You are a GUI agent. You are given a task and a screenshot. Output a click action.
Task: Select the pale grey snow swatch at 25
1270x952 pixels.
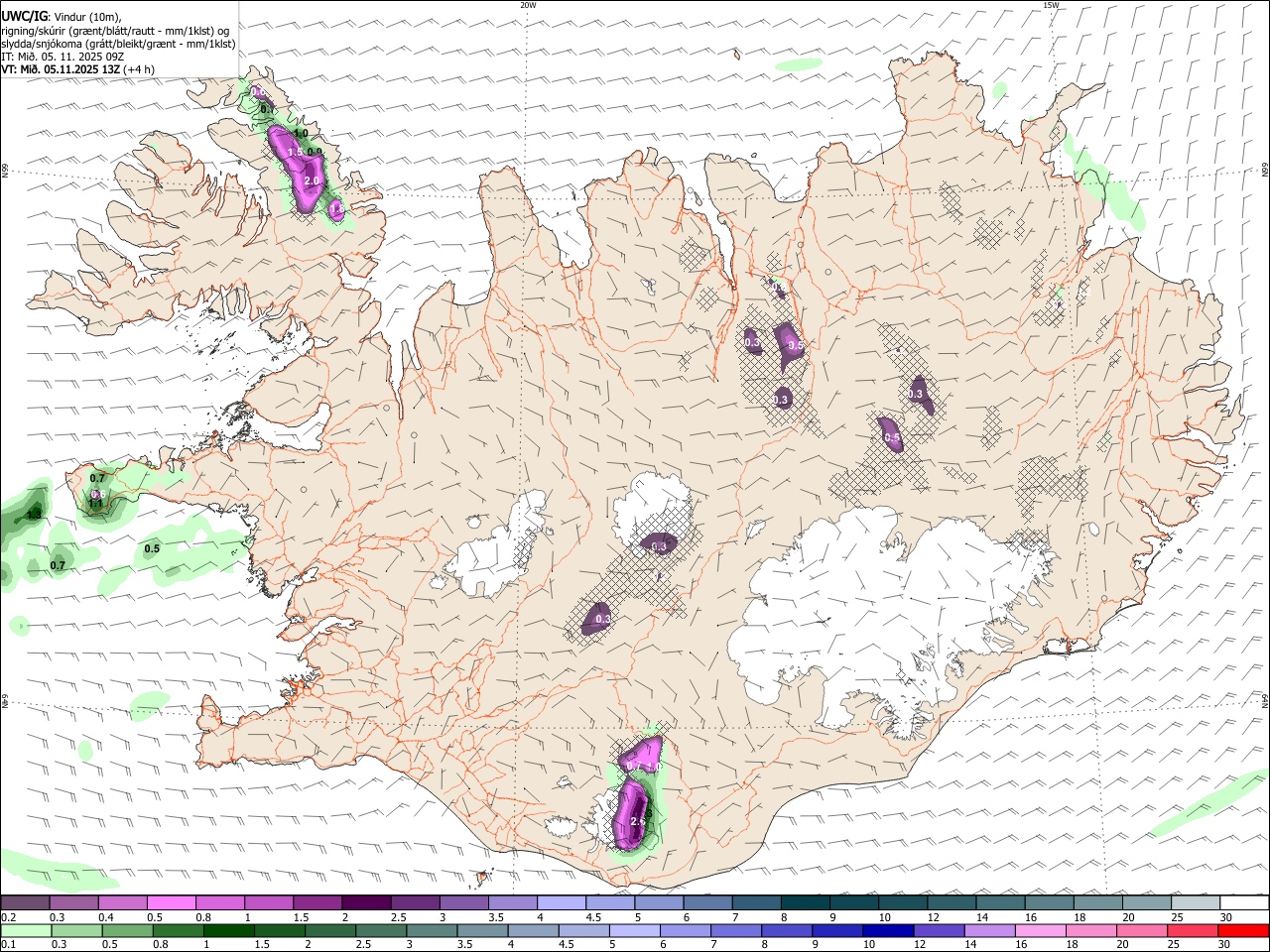(1196, 903)
